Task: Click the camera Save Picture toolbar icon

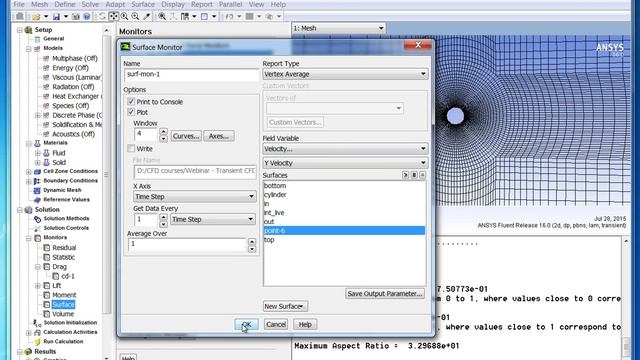Action: (x=76, y=16)
